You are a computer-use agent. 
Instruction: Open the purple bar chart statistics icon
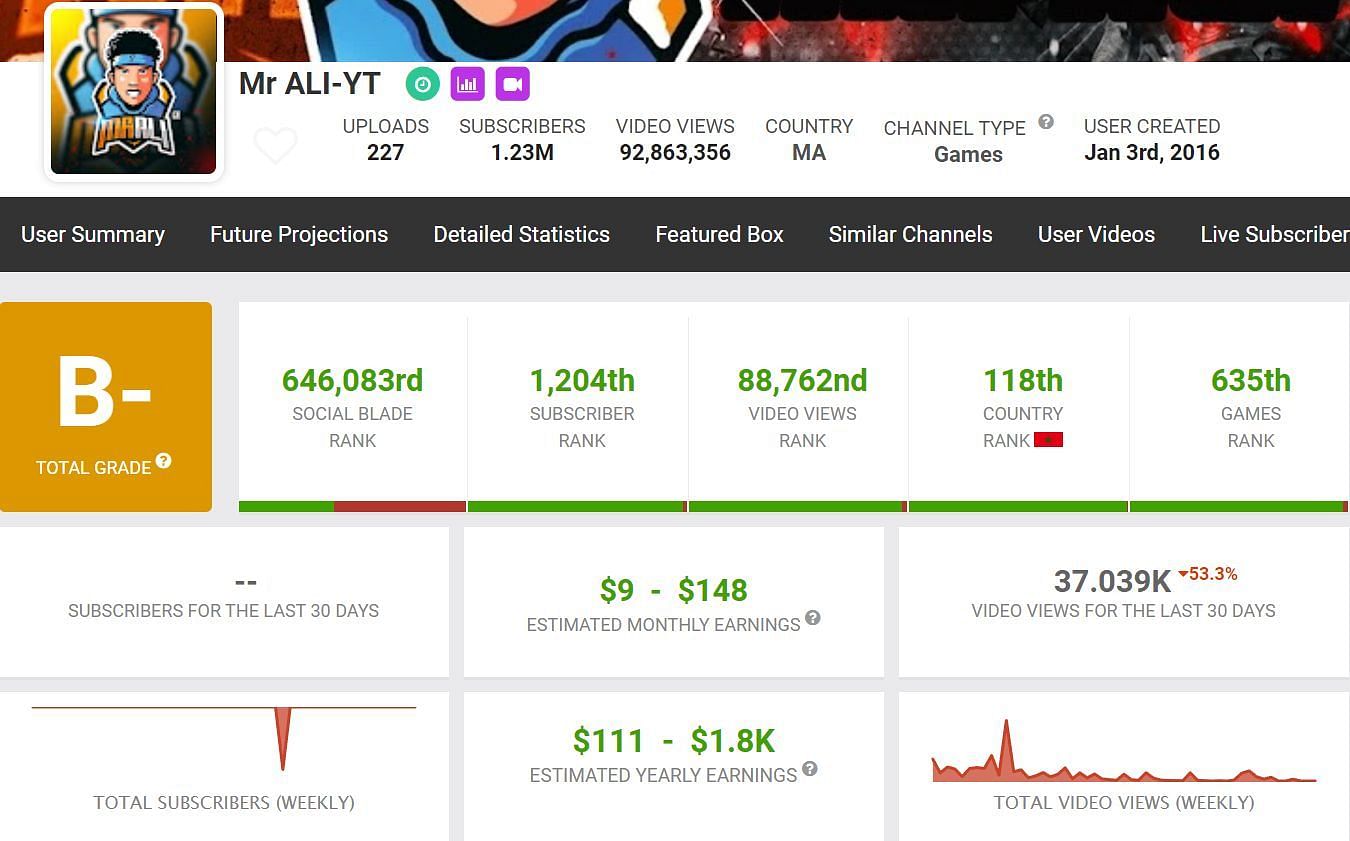(x=467, y=84)
